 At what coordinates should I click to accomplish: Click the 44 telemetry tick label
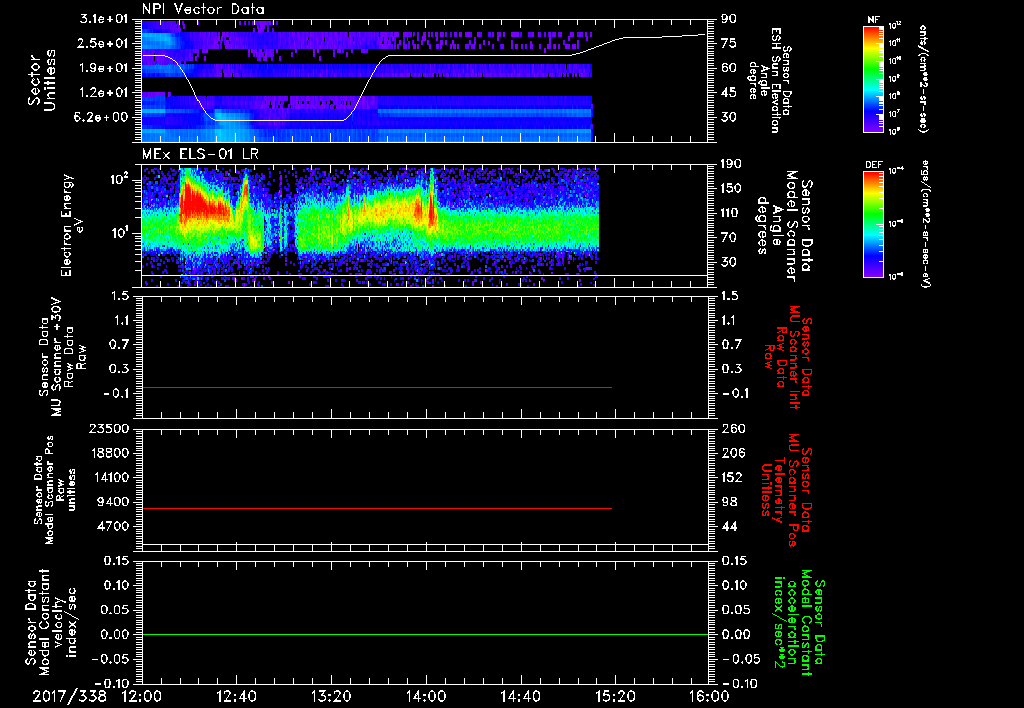(x=729, y=526)
